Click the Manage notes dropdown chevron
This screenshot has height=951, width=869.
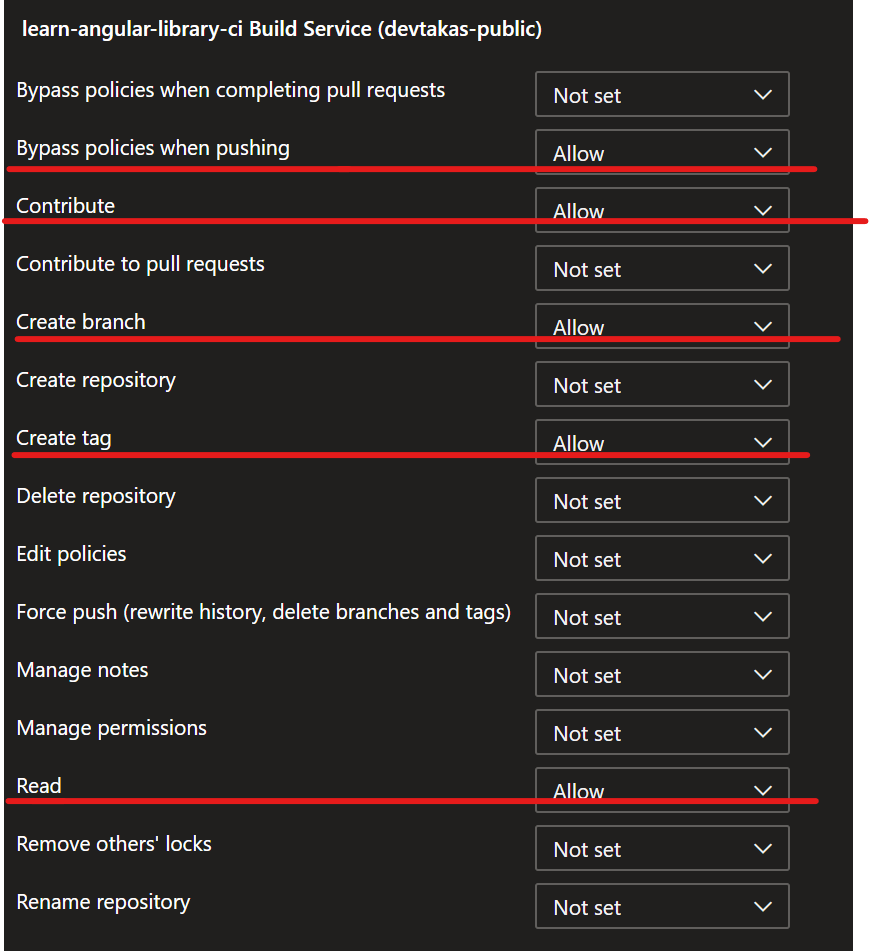(763, 674)
